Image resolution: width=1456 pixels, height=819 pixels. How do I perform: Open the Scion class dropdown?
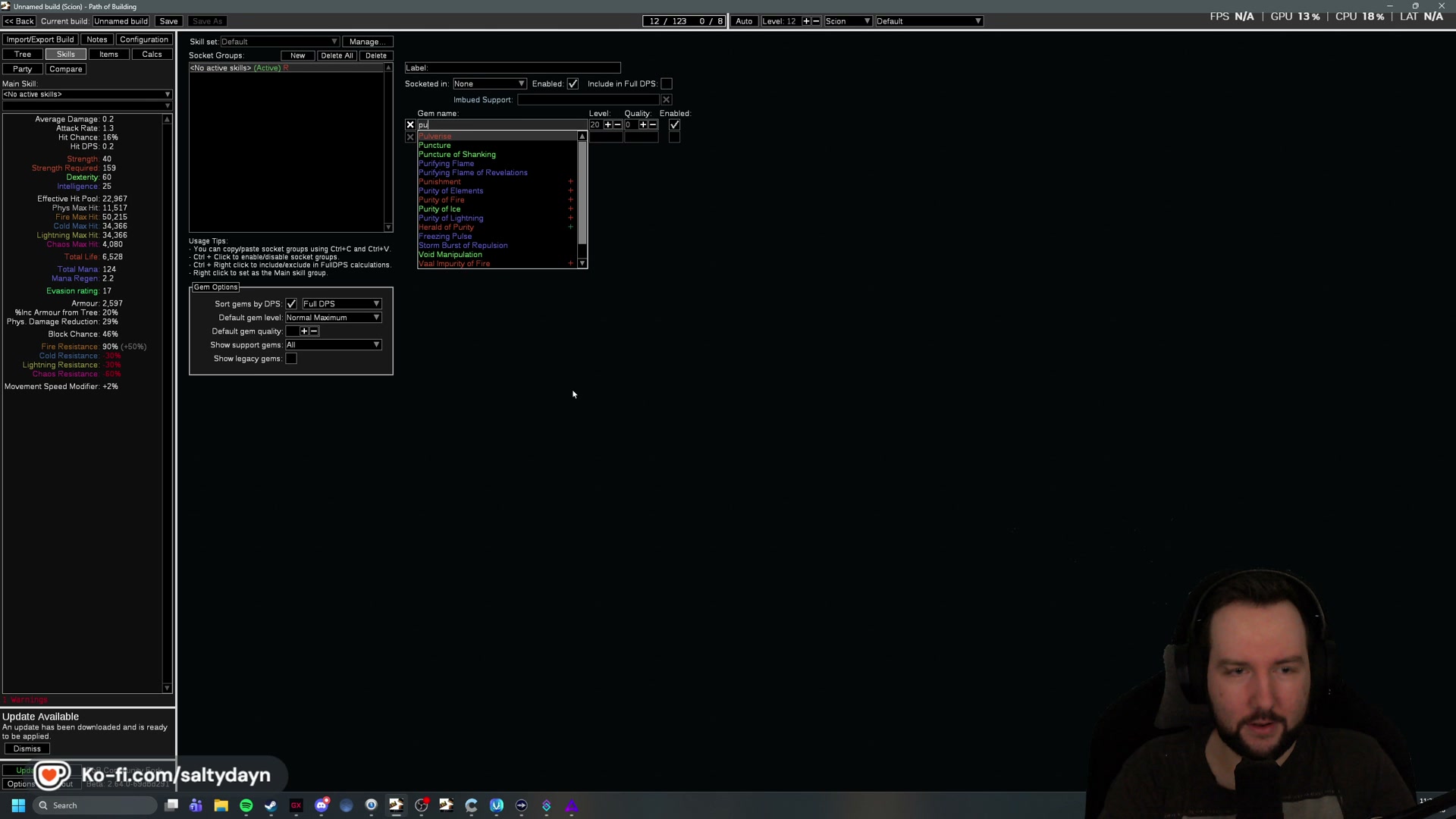tap(848, 21)
